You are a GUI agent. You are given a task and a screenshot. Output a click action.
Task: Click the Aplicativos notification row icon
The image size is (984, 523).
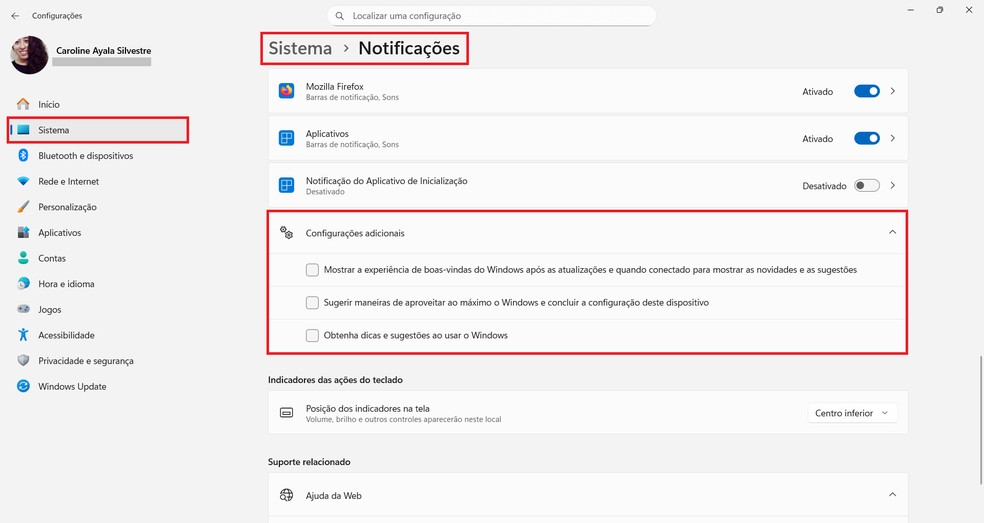pyautogui.click(x=287, y=138)
